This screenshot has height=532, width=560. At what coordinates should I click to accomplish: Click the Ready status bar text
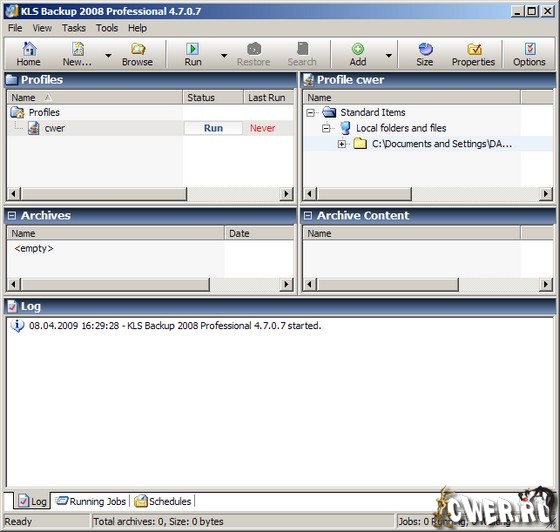18,522
